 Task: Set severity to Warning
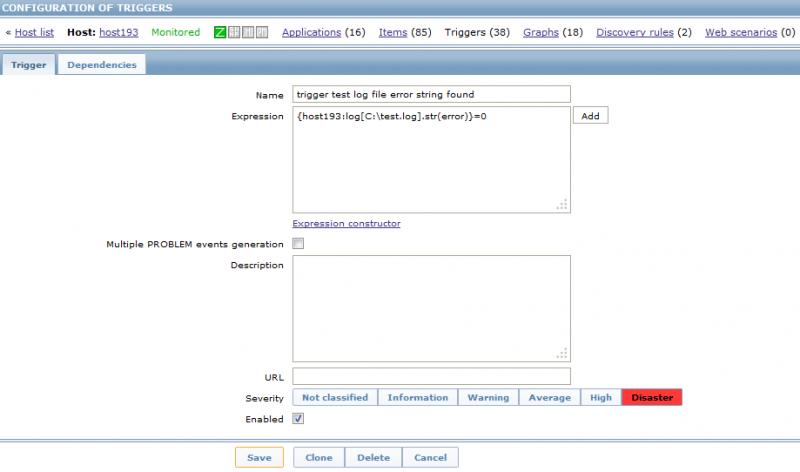tap(488, 398)
